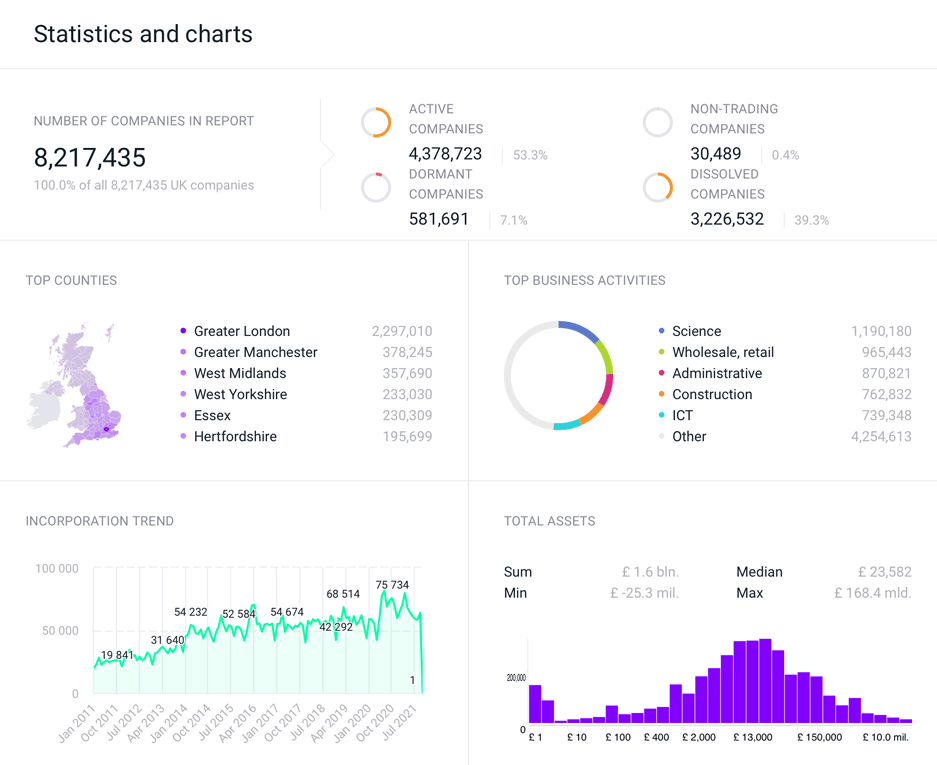Image resolution: width=937 pixels, height=765 pixels.
Task: Click the Dormant Companies donut icon
Action: pos(376,187)
